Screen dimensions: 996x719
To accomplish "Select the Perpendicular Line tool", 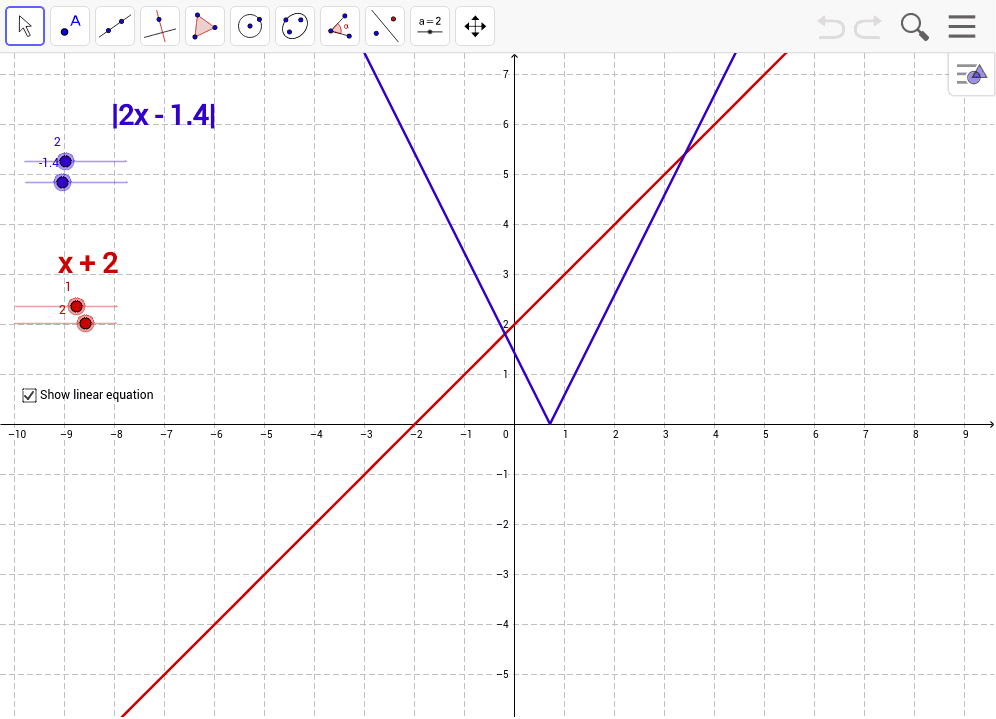I will [160, 26].
